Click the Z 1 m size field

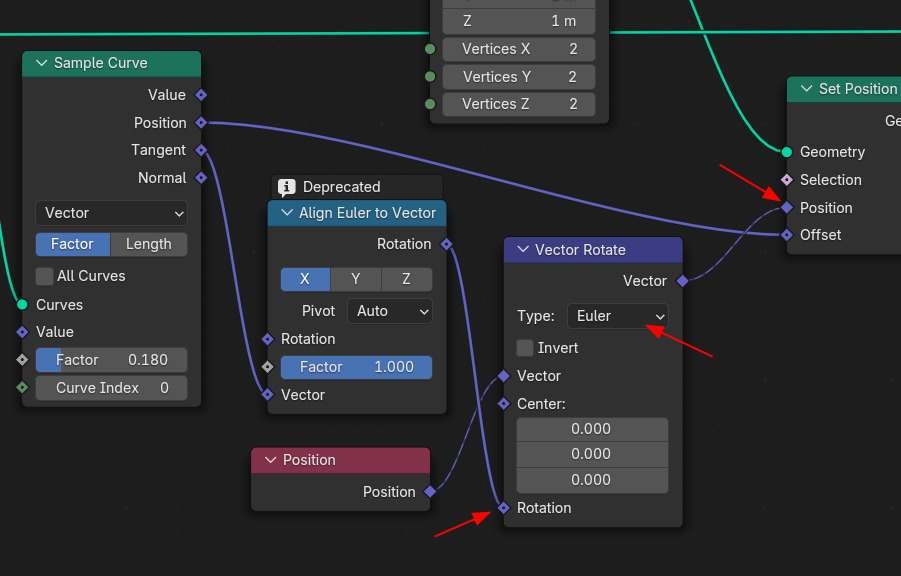coord(519,21)
